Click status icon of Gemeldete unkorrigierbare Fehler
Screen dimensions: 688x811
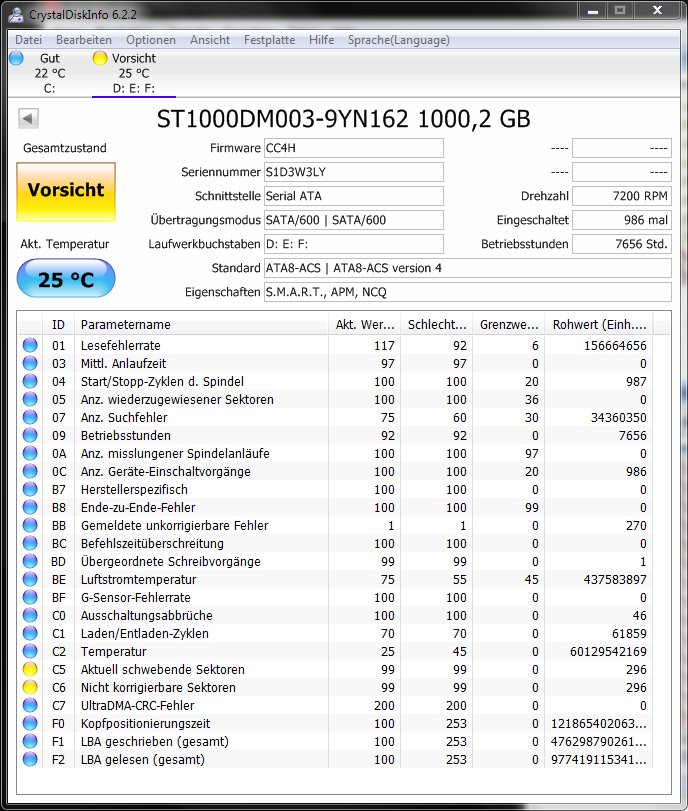pyautogui.click(x=30, y=525)
